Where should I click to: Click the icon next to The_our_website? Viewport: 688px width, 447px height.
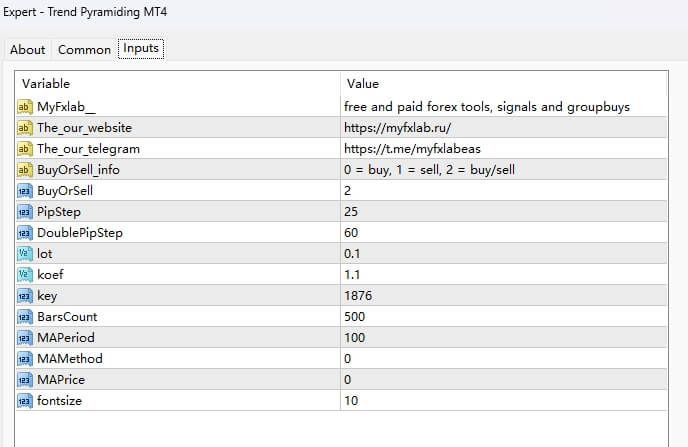tap(24, 128)
